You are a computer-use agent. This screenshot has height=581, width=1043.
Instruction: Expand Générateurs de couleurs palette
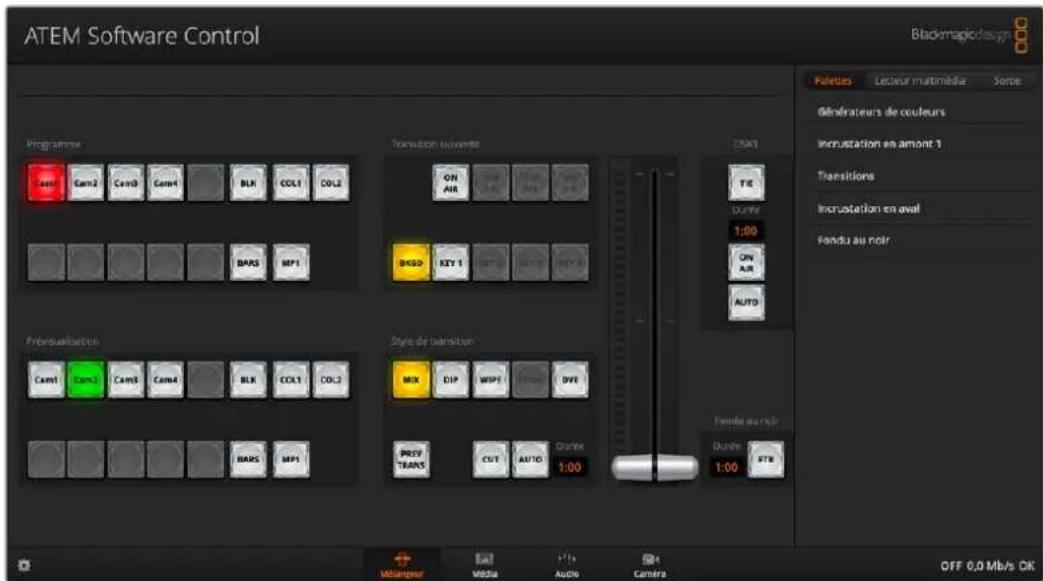pyautogui.click(x=919, y=112)
